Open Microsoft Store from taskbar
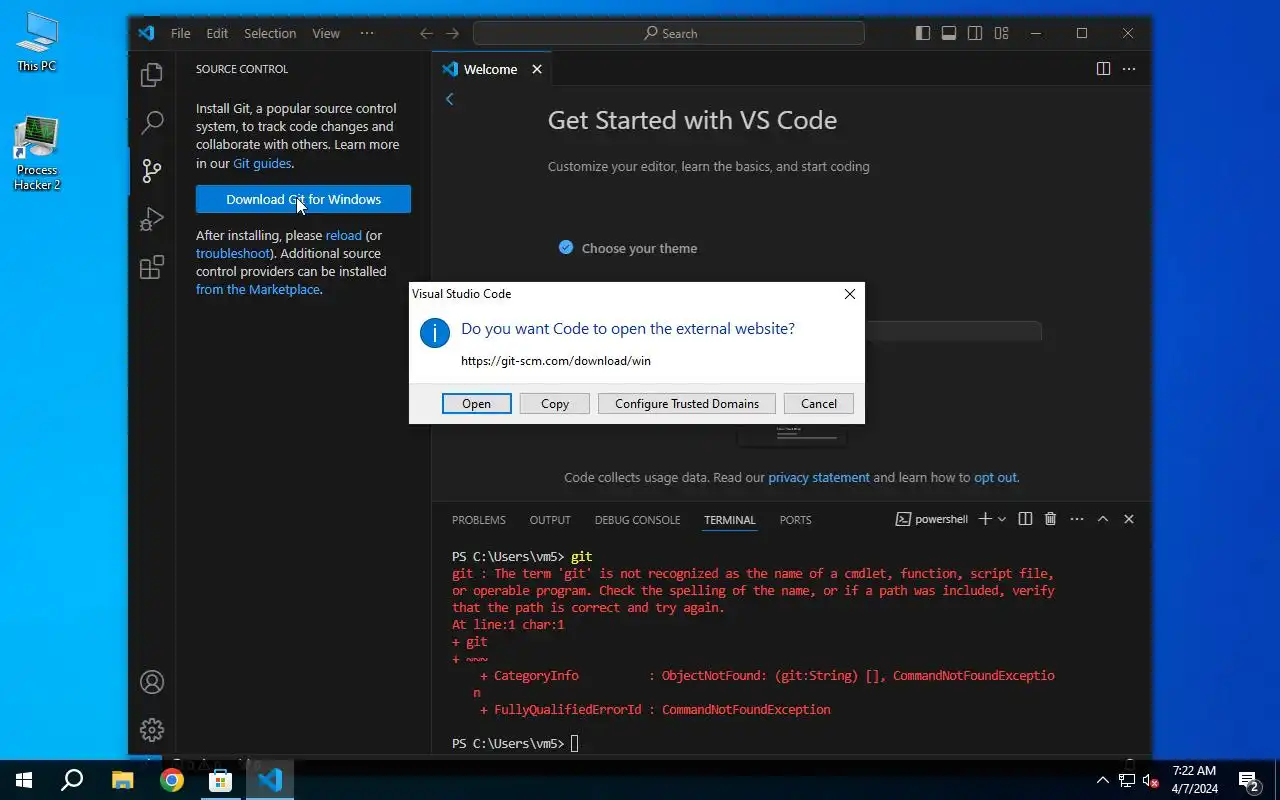This screenshot has width=1280, height=800. coord(220,780)
